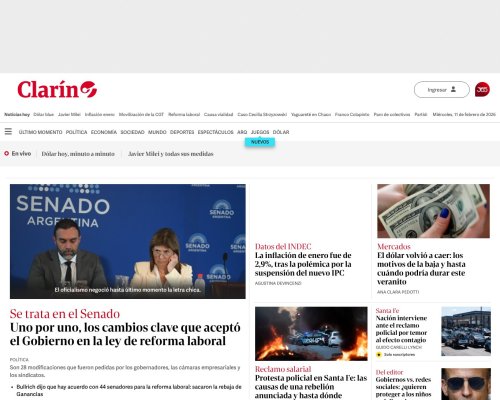
Task: Select the Mundo section
Action: click(x=157, y=132)
